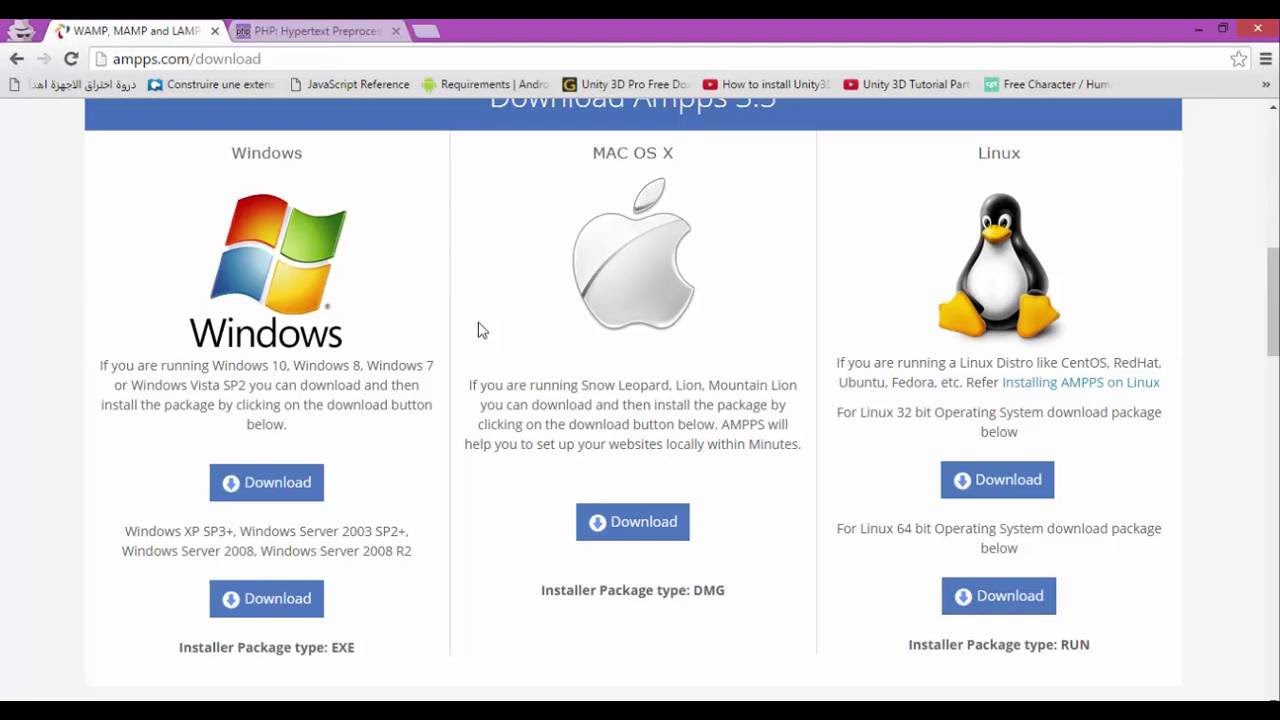
Task: Click the vertical scrollbar thumb
Action: coord(1272,302)
